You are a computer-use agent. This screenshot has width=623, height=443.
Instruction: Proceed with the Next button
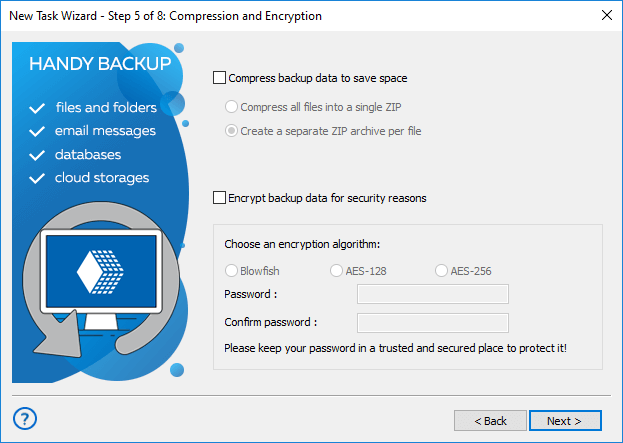coord(565,420)
